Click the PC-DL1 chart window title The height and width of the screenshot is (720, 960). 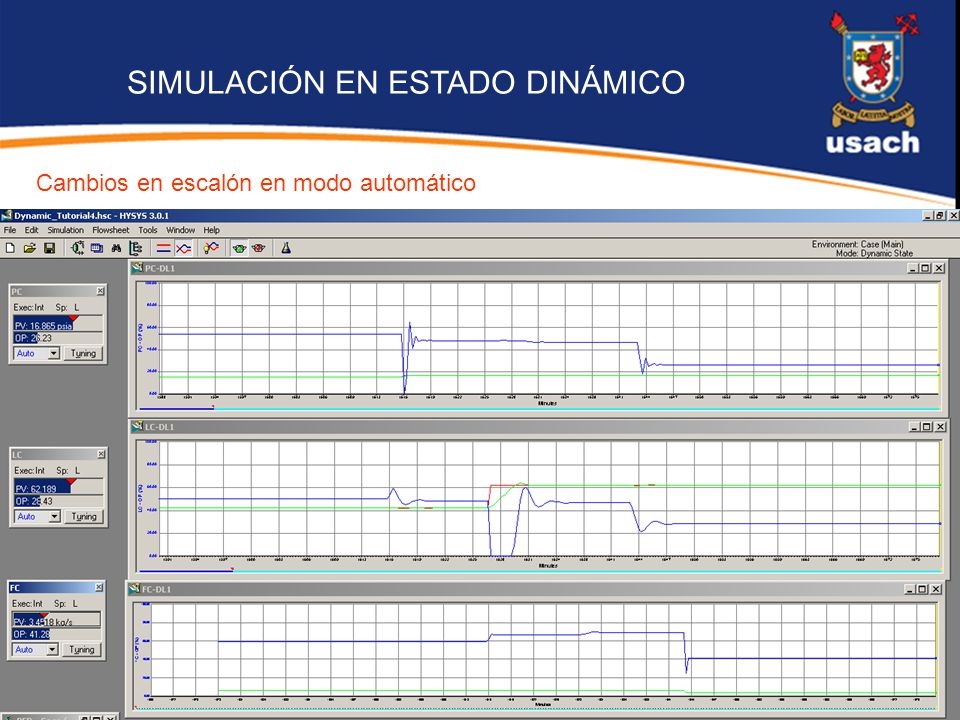(x=160, y=268)
